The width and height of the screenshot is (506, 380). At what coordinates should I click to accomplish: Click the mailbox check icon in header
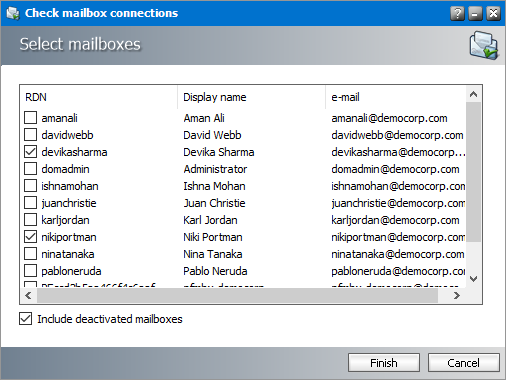coord(484,45)
